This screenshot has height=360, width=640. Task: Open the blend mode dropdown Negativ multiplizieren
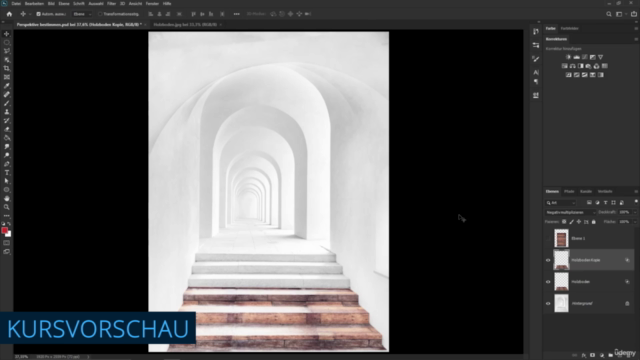pyautogui.click(x=570, y=212)
